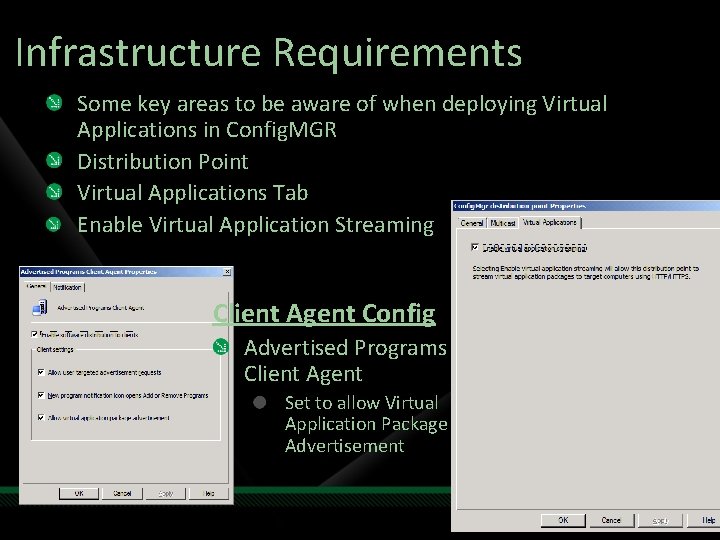Switch to the Notification tab
Image resolution: width=720 pixels, height=540 pixels.
pyautogui.click(x=67, y=287)
